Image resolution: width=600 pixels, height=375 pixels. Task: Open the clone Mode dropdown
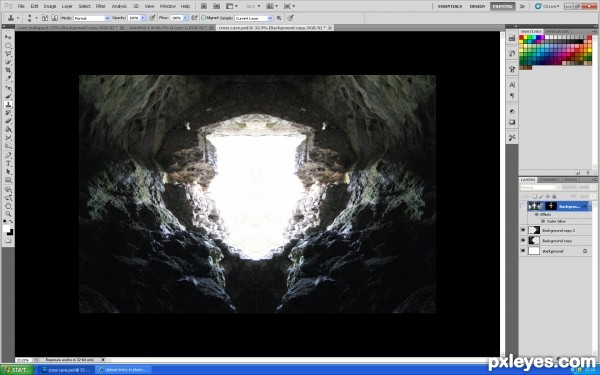click(x=91, y=18)
